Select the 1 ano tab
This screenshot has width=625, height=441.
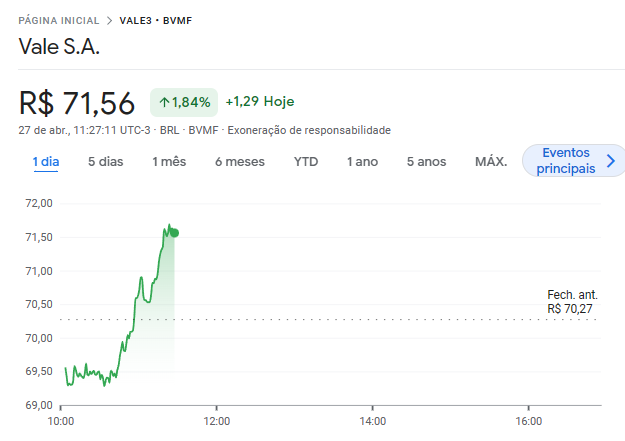(362, 161)
